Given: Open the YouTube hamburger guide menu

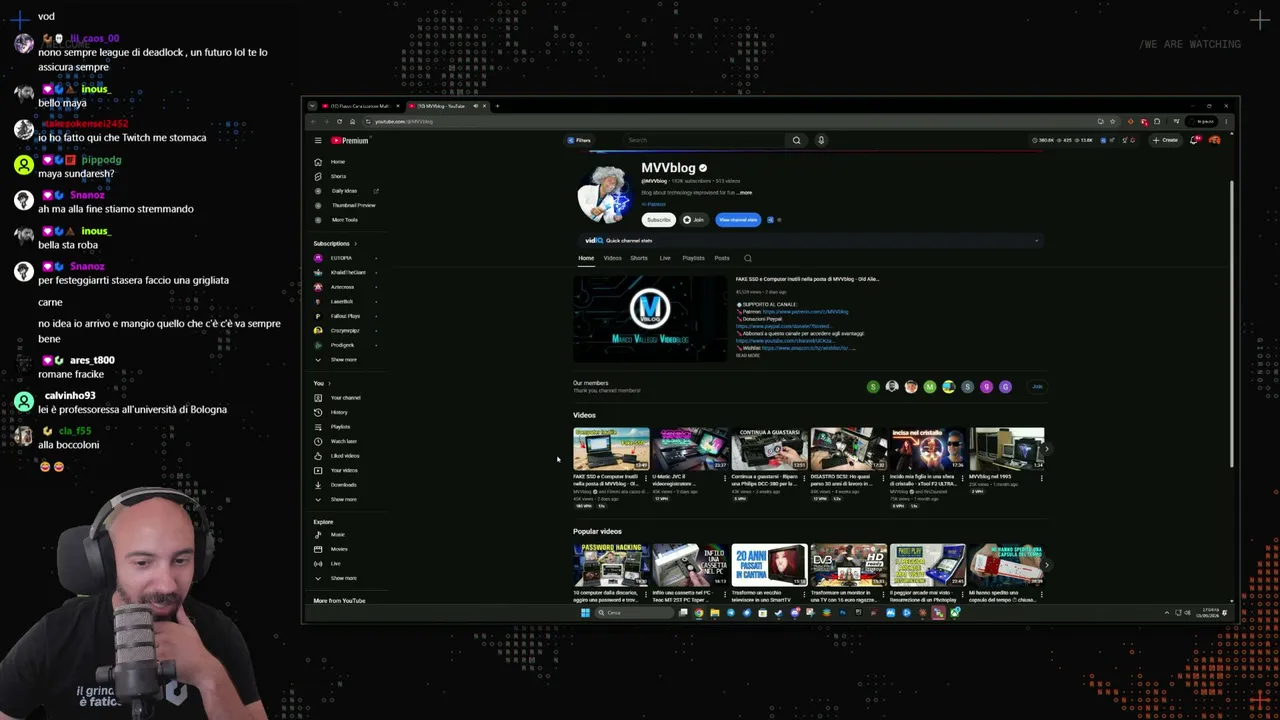Looking at the screenshot, I should (x=318, y=140).
